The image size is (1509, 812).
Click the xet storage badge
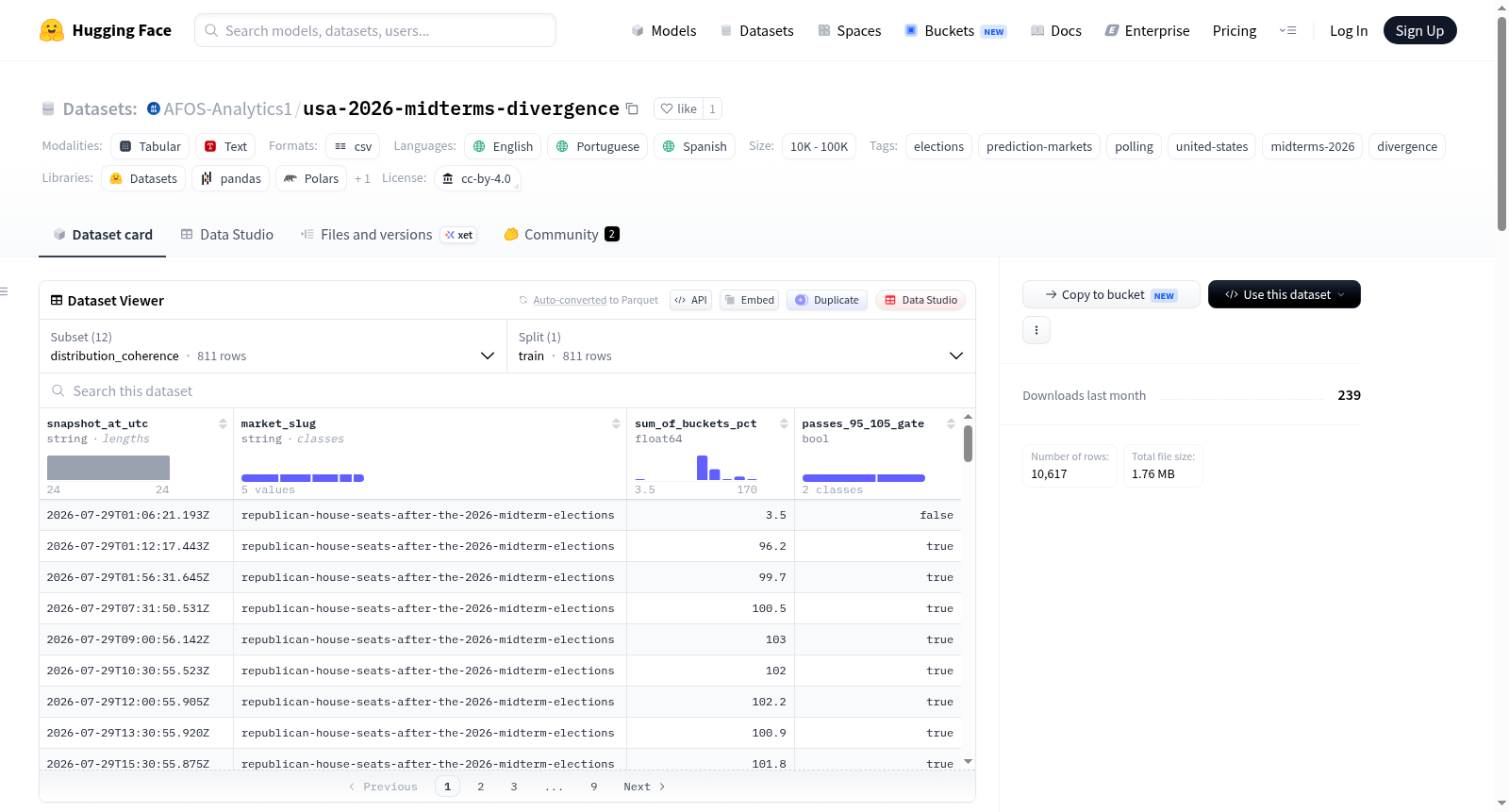pyautogui.click(x=459, y=235)
